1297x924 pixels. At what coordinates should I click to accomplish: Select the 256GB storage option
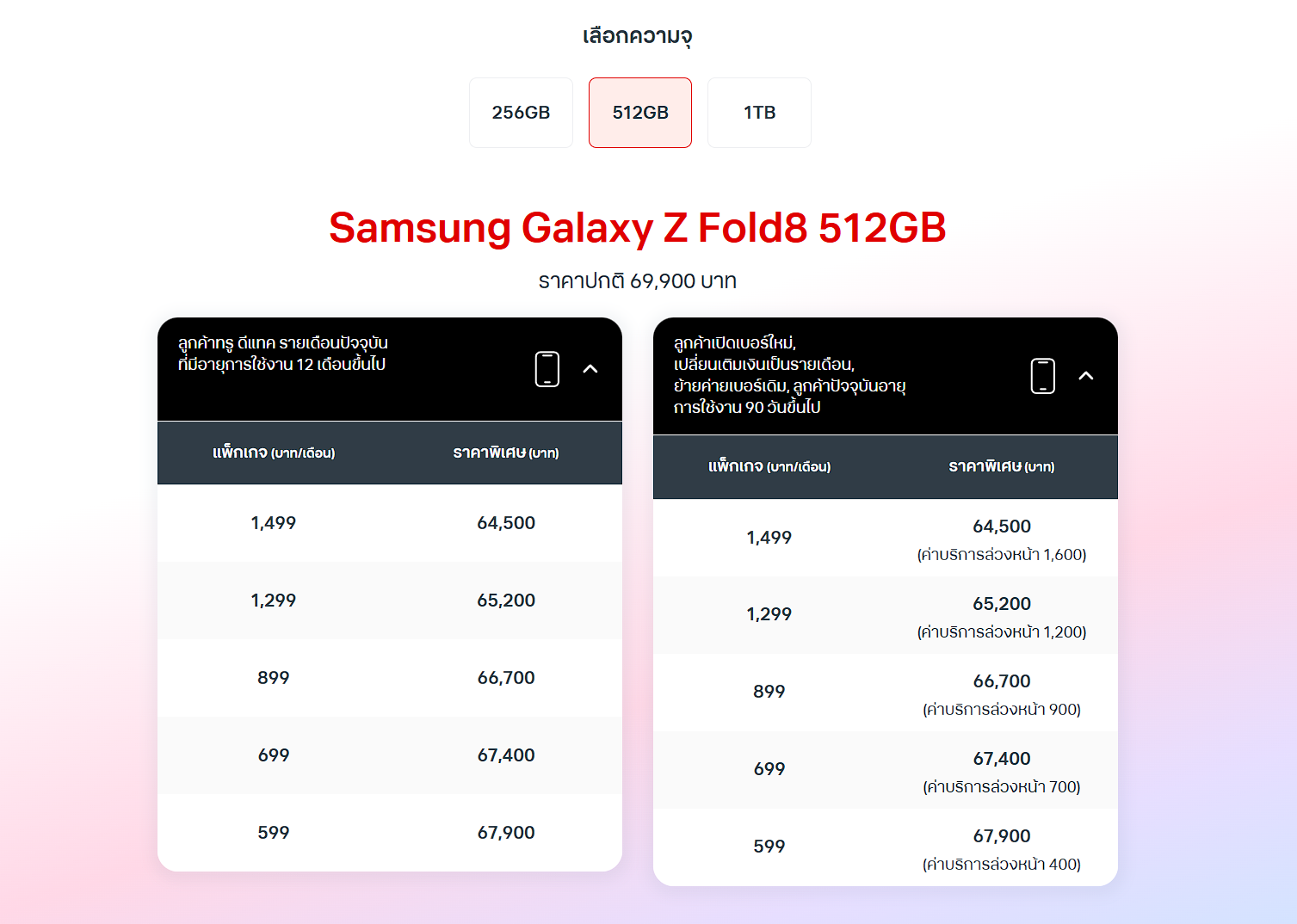pyautogui.click(x=521, y=113)
